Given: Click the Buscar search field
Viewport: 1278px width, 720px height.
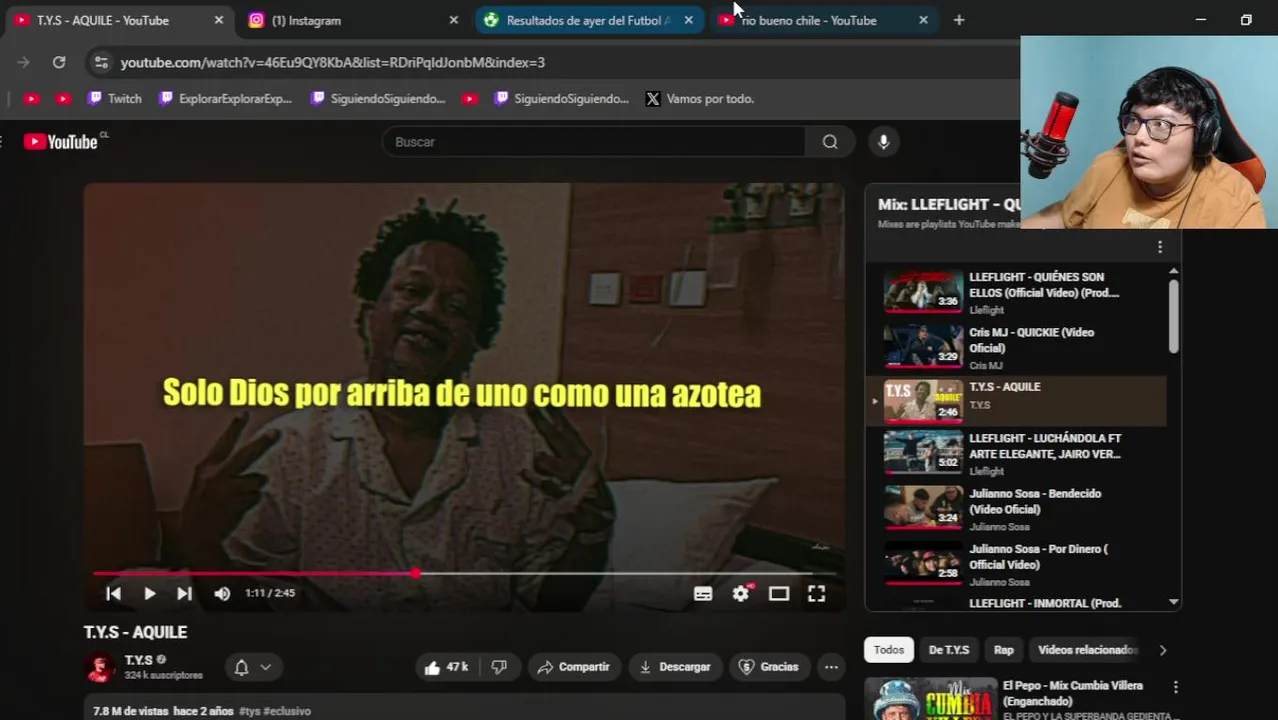Looking at the screenshot, I should pyautogui.click(x=594, y=142).
